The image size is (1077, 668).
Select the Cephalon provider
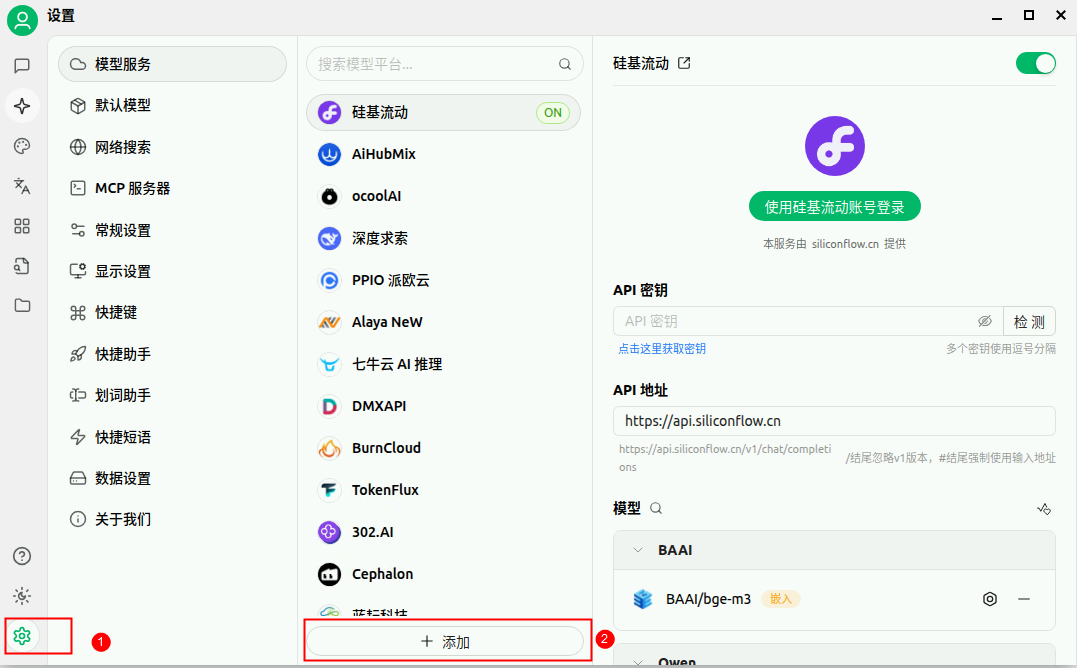tap(444, 574)
